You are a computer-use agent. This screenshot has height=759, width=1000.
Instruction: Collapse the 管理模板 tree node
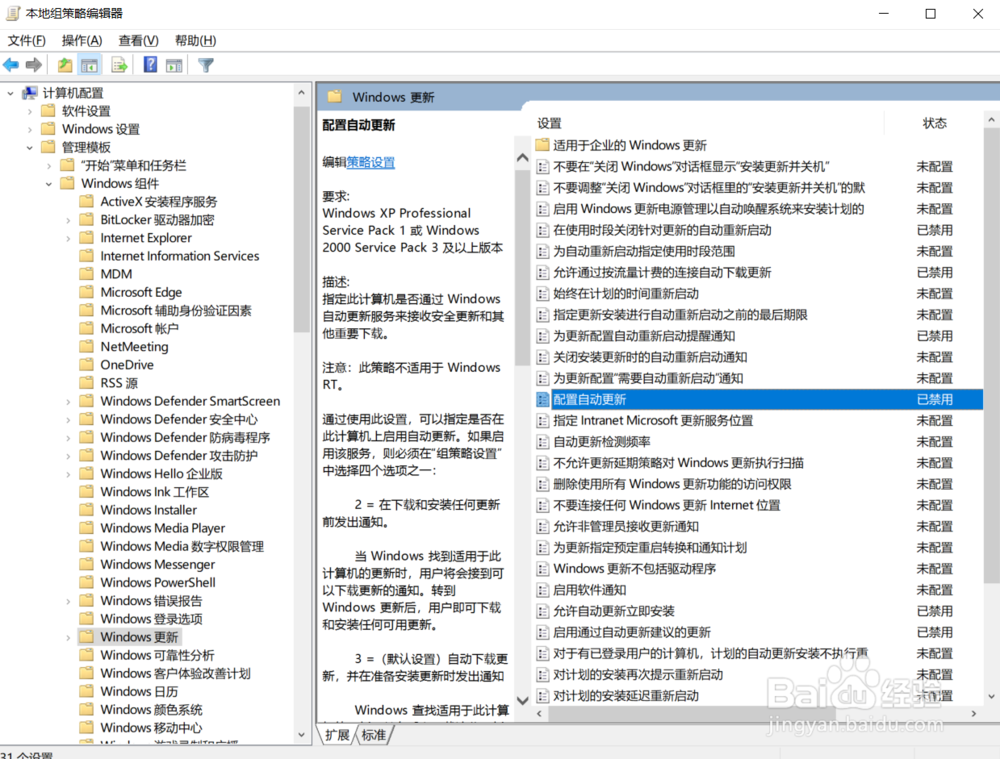pos(29,147)
